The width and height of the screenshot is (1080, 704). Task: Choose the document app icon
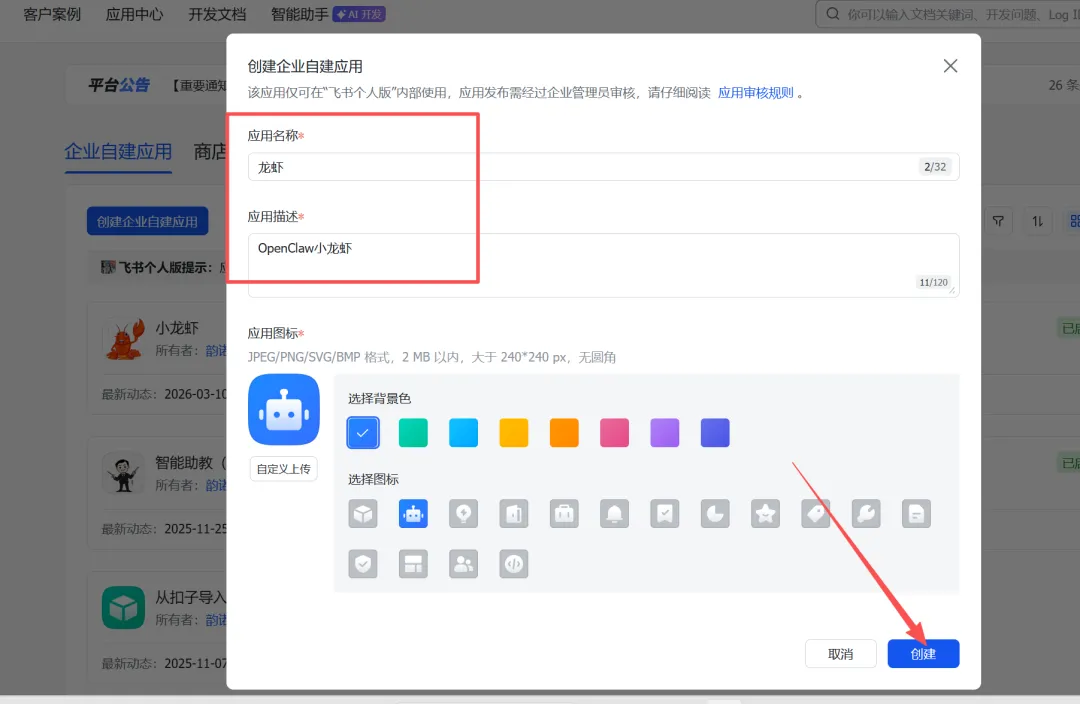click(916, 514)
